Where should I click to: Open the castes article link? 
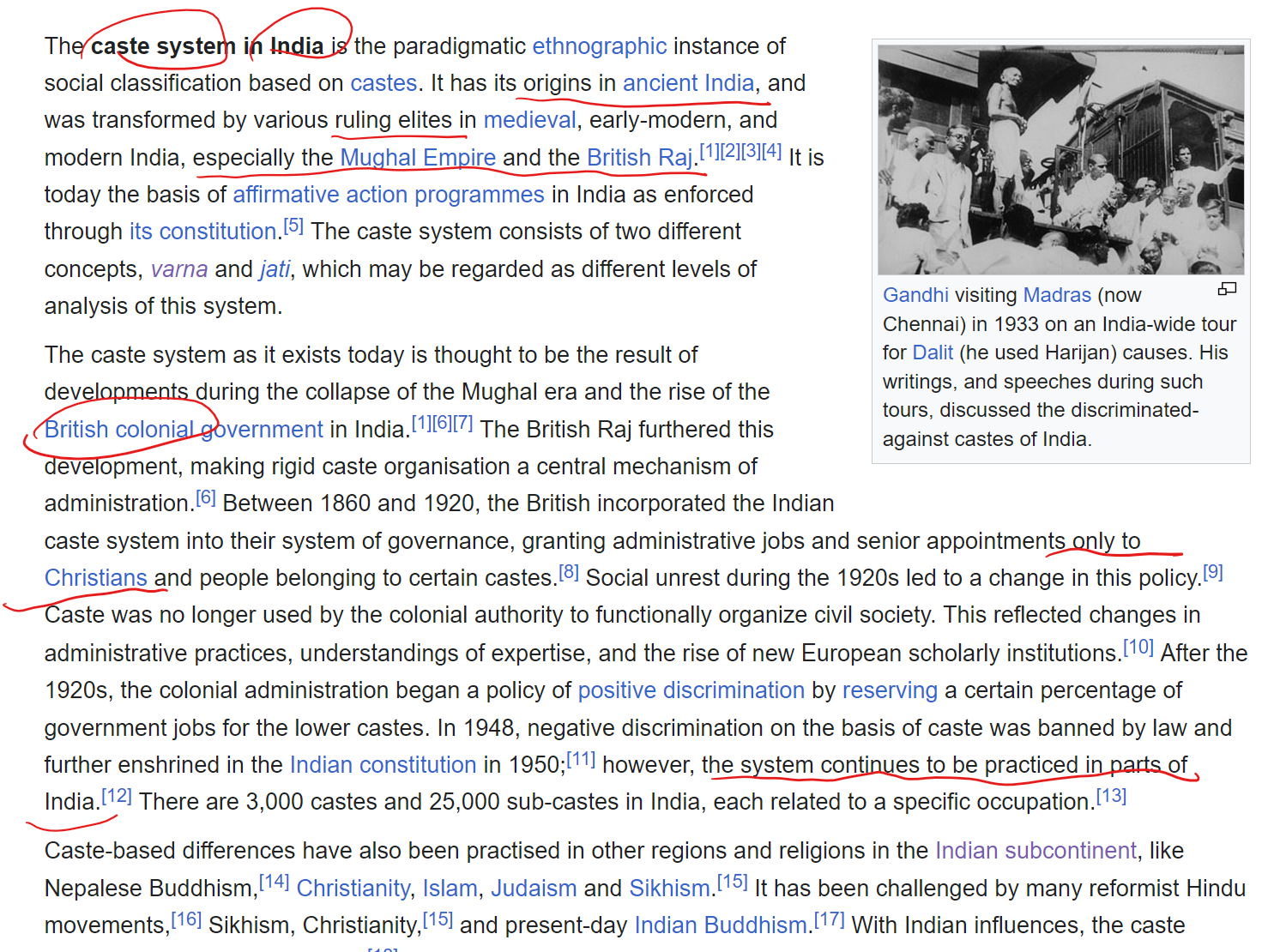(383, 83)
